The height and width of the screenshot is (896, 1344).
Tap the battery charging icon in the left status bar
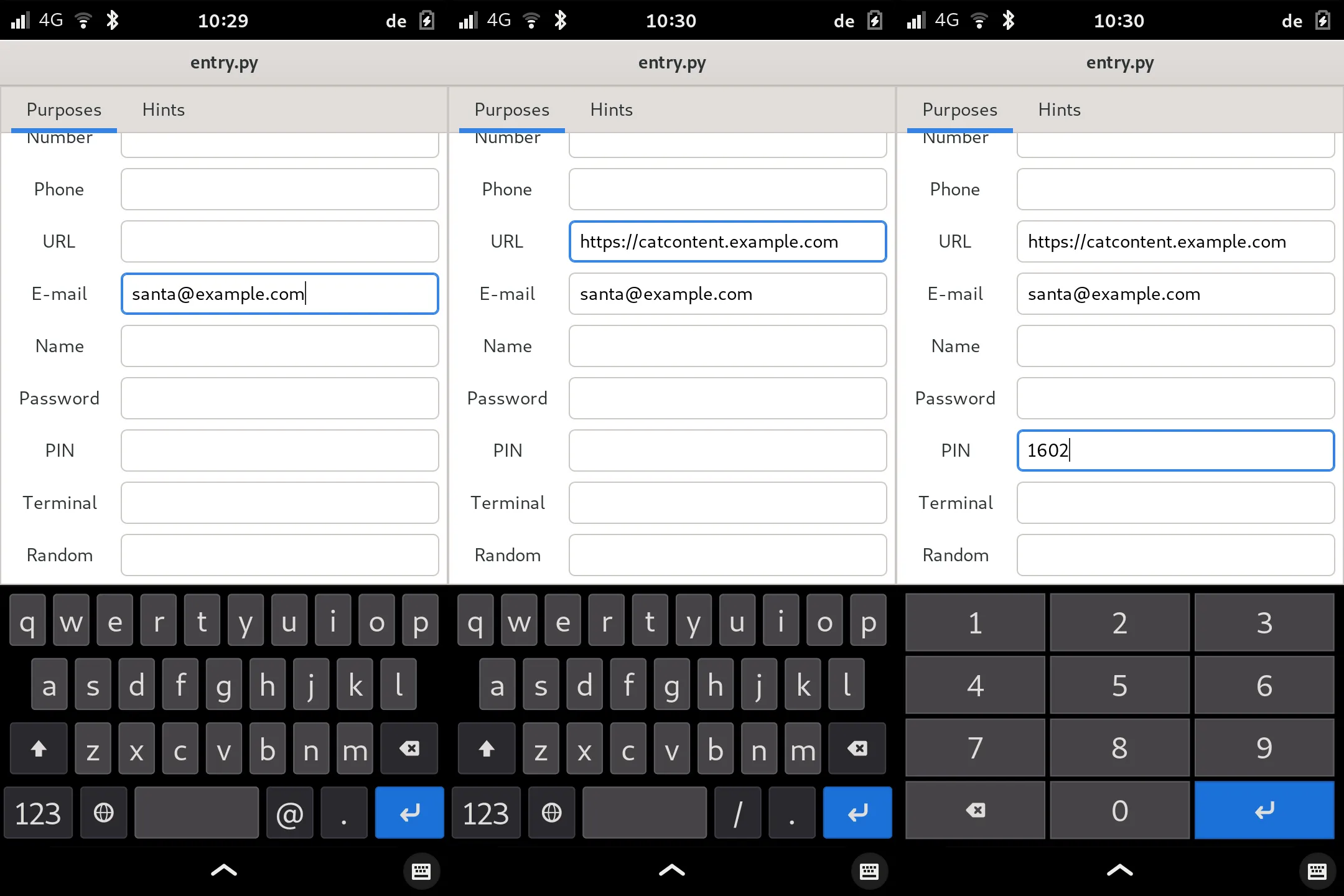click(427, 21)
